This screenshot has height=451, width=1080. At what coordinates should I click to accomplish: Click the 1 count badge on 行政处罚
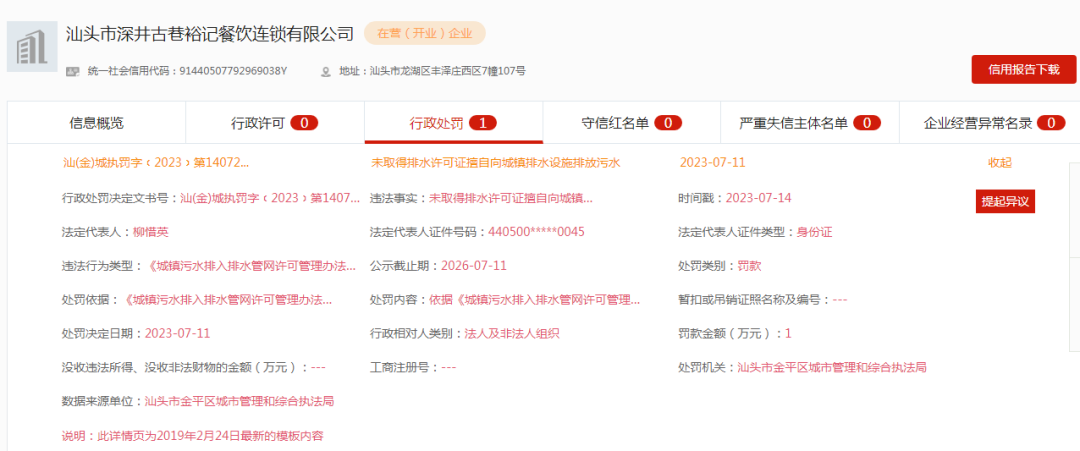point(483,123)
